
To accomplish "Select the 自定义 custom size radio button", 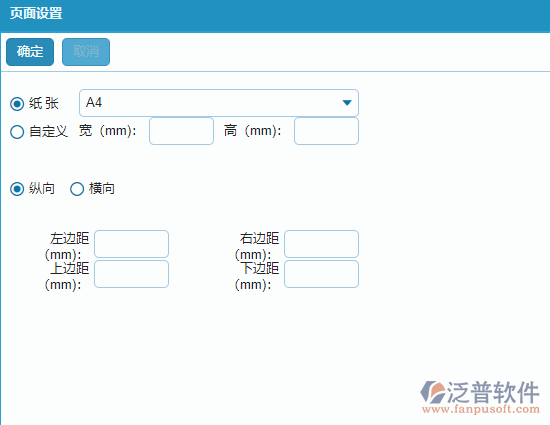I will point(17,132).
